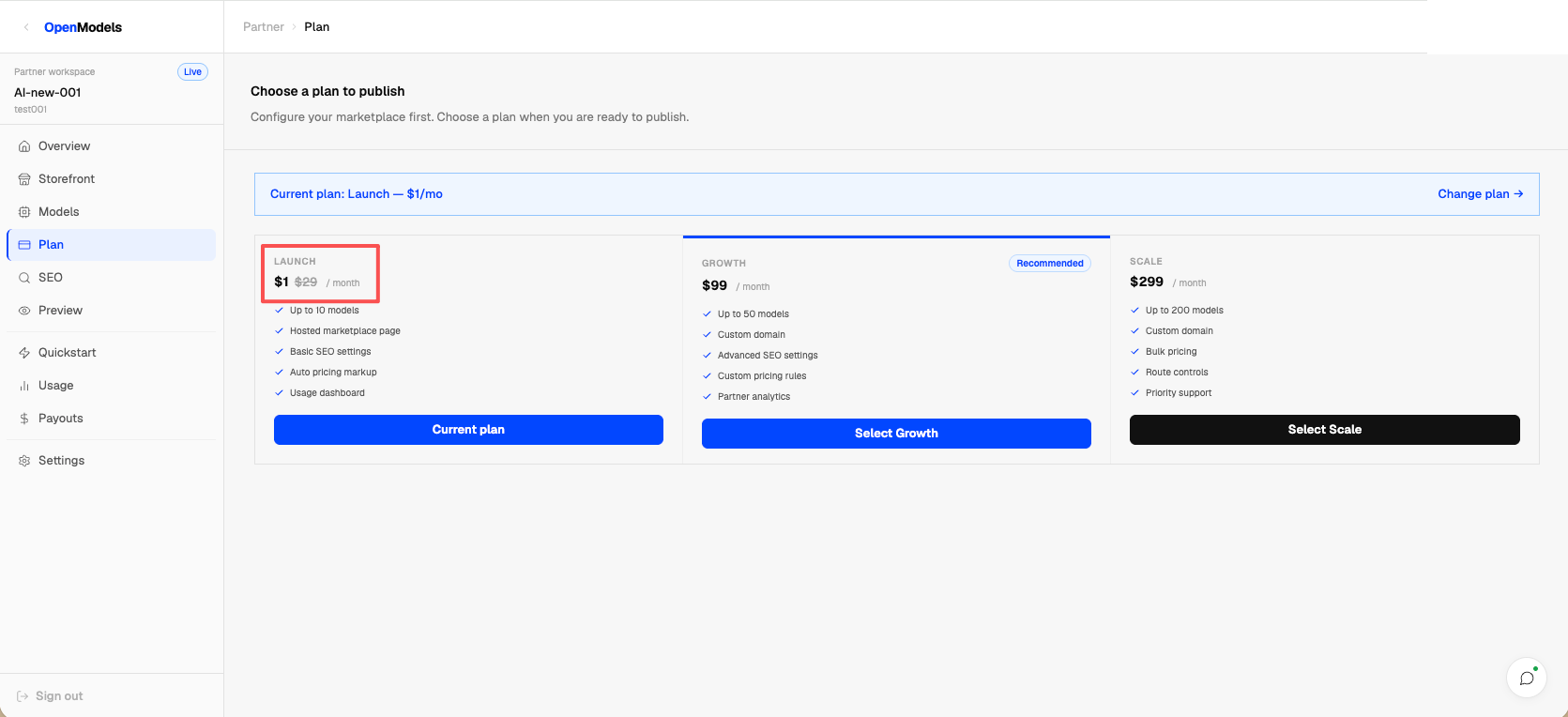Click the checkmark beside 'Custom domain' in Growth
The image size is (1568, 717).
[x=708, y=335]
